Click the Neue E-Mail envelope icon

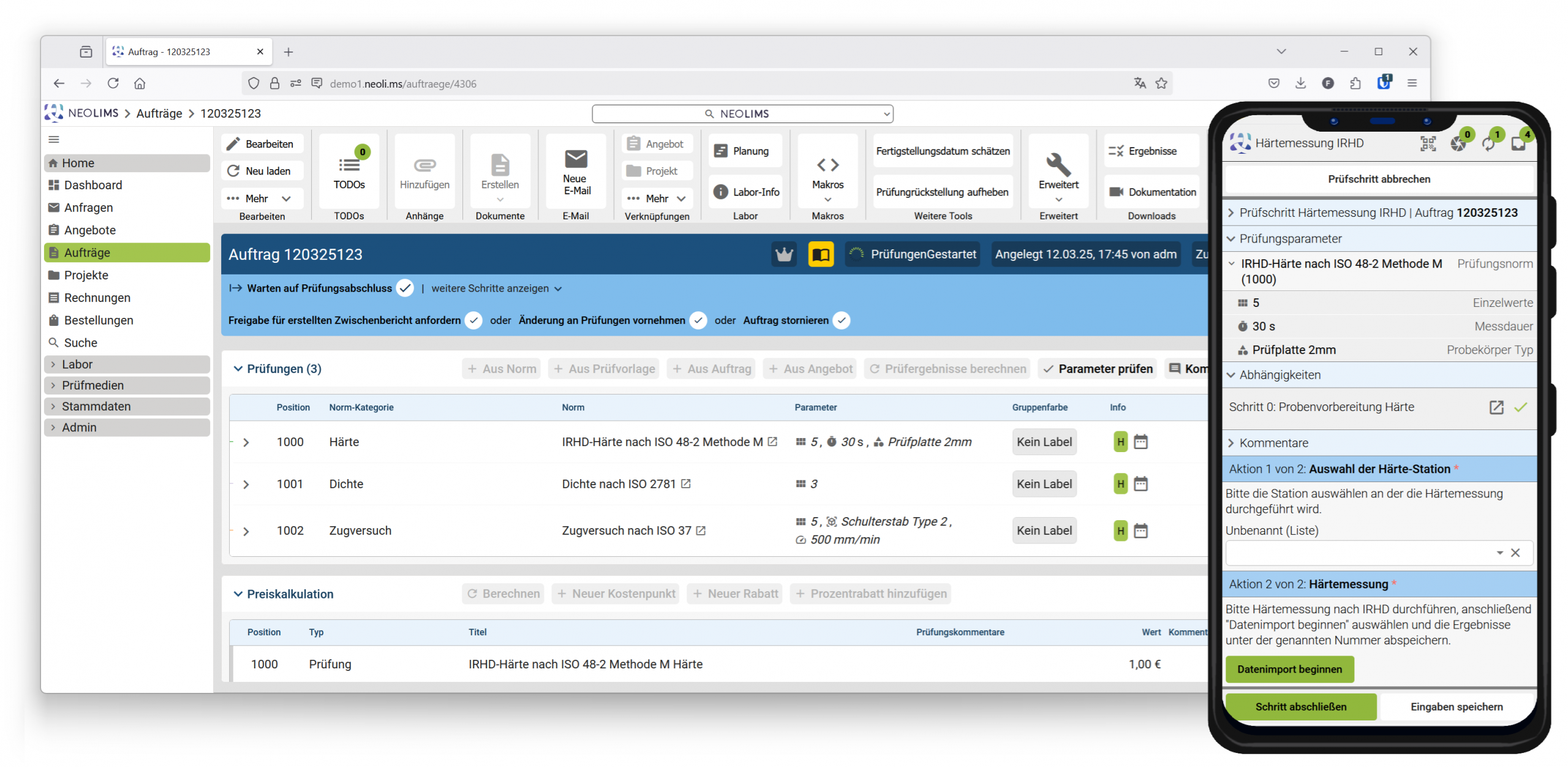575,159
